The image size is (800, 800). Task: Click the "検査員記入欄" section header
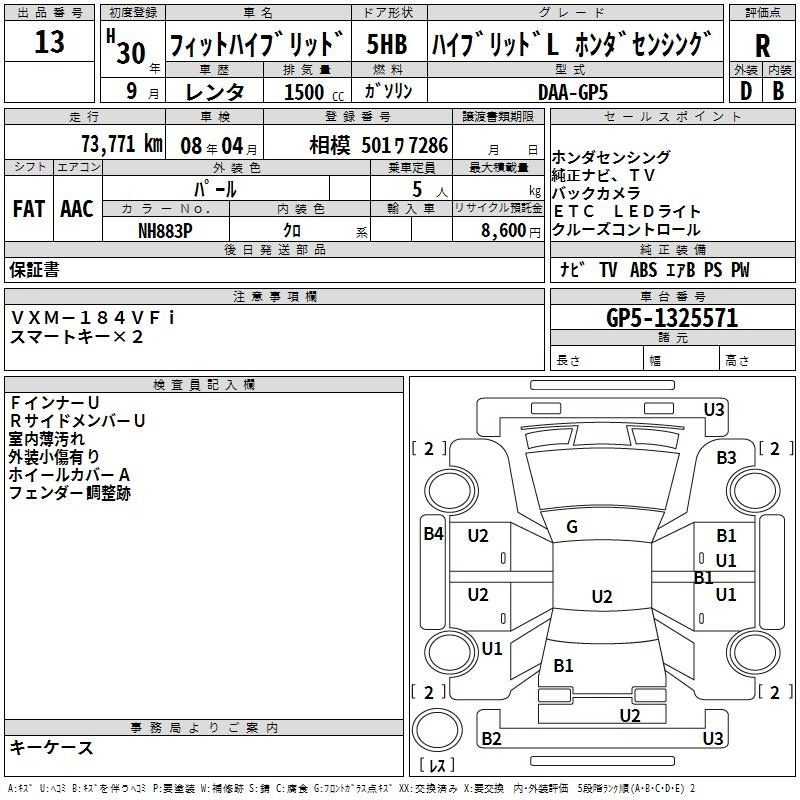coord(204,385)
